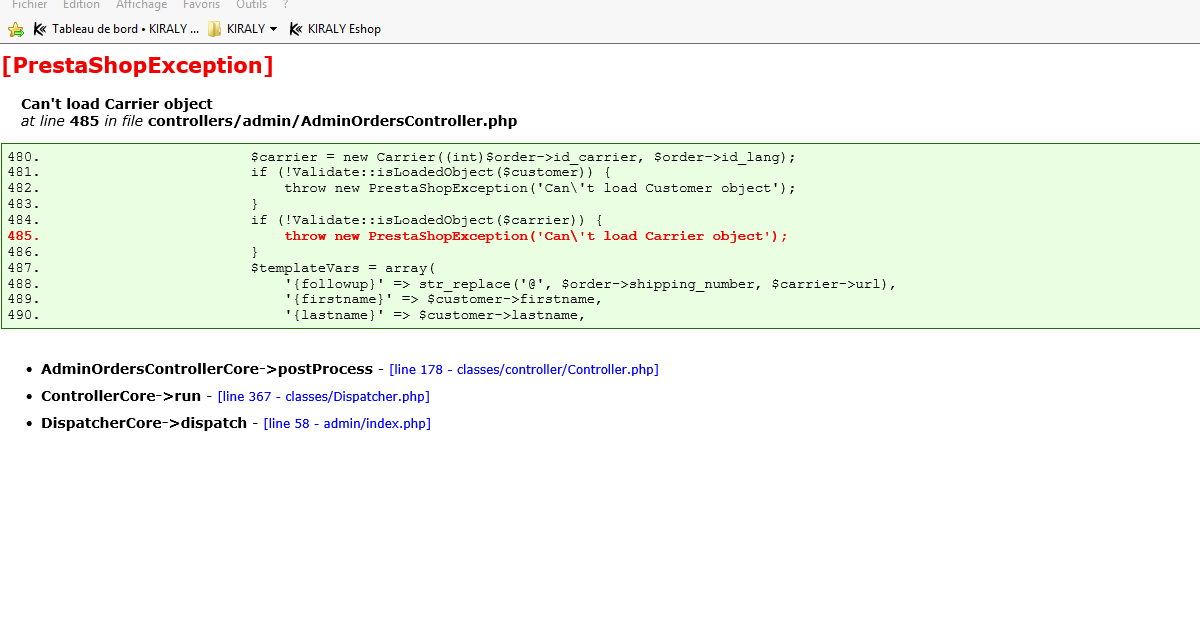The width and height of the screenshot is (1200, 630).
Task: Click the Tableau de bord KIRALY bookmark icon
Action: (40, 29)
